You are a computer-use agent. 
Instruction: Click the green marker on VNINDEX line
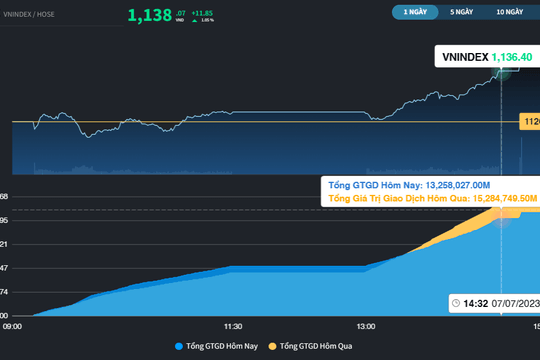(501, 72)
